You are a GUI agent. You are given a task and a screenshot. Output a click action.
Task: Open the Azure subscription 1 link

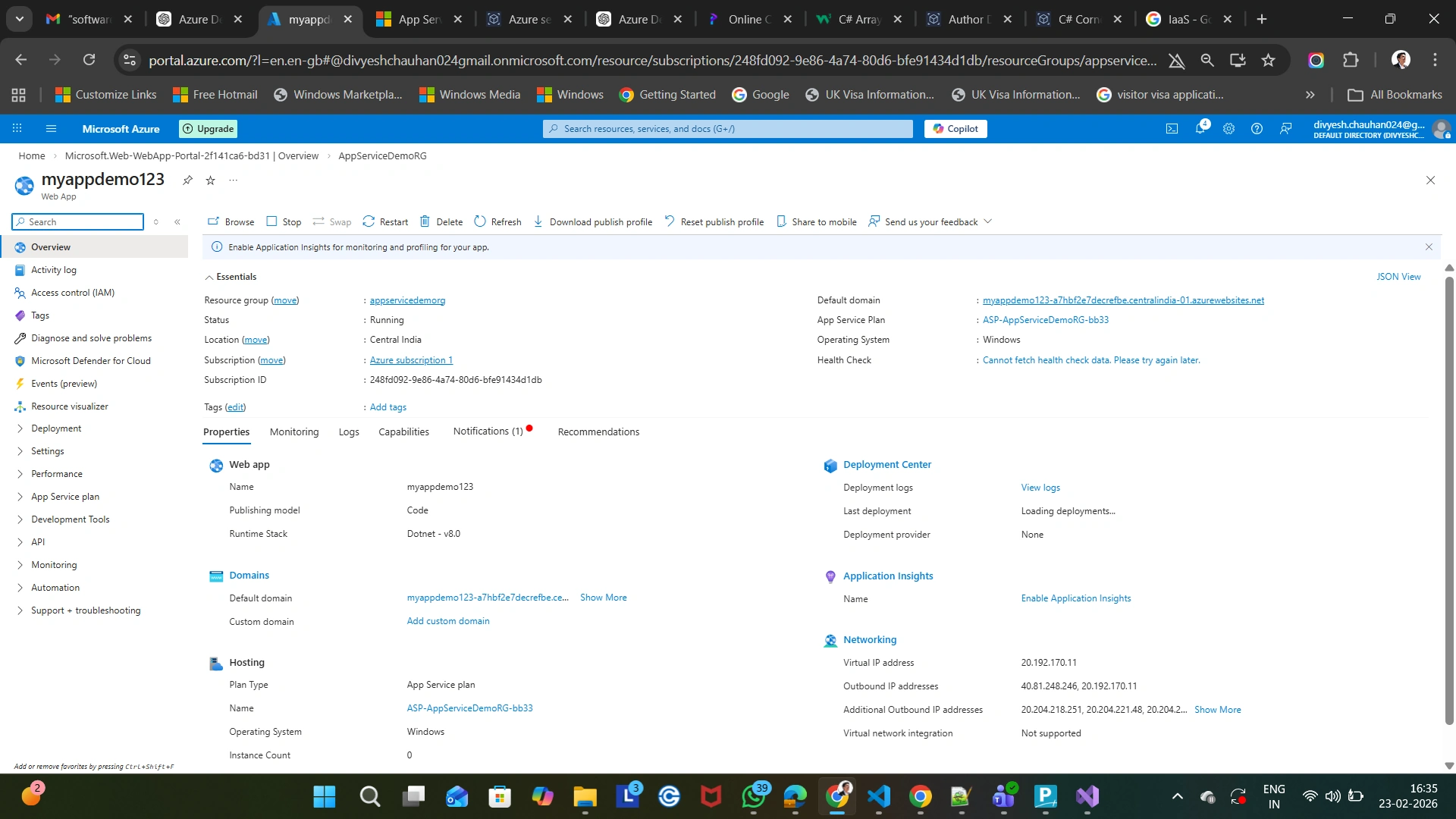click(411, 360)
